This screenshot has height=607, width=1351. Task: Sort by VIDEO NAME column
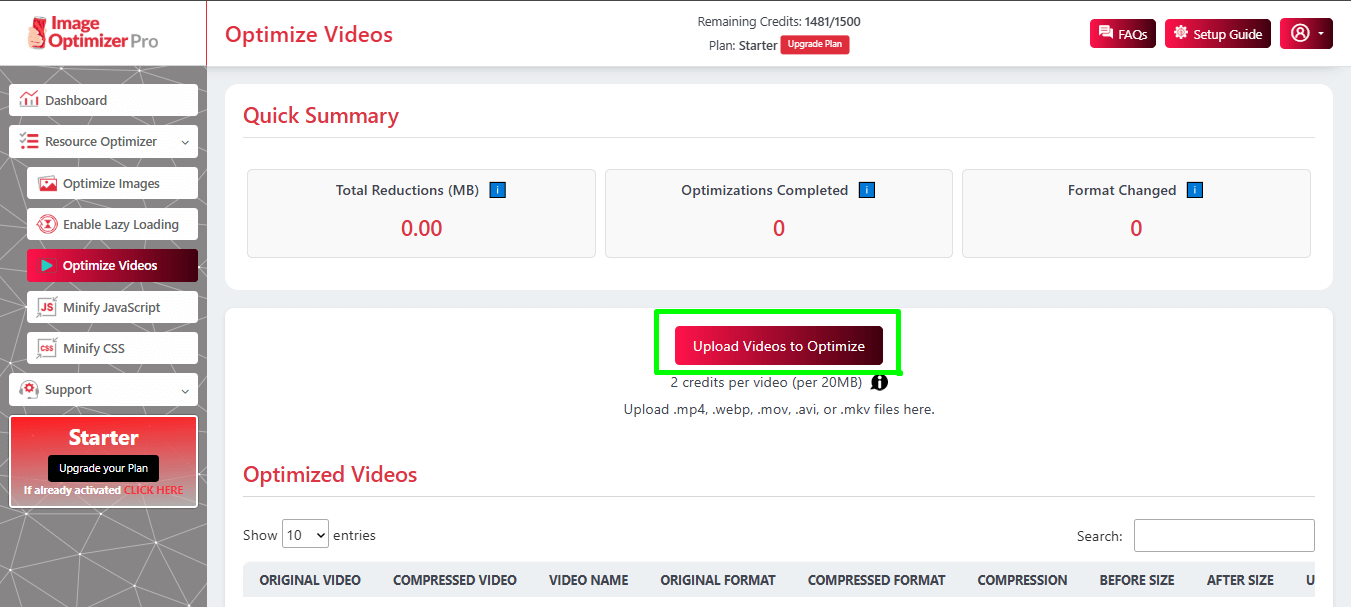(589, 580)
